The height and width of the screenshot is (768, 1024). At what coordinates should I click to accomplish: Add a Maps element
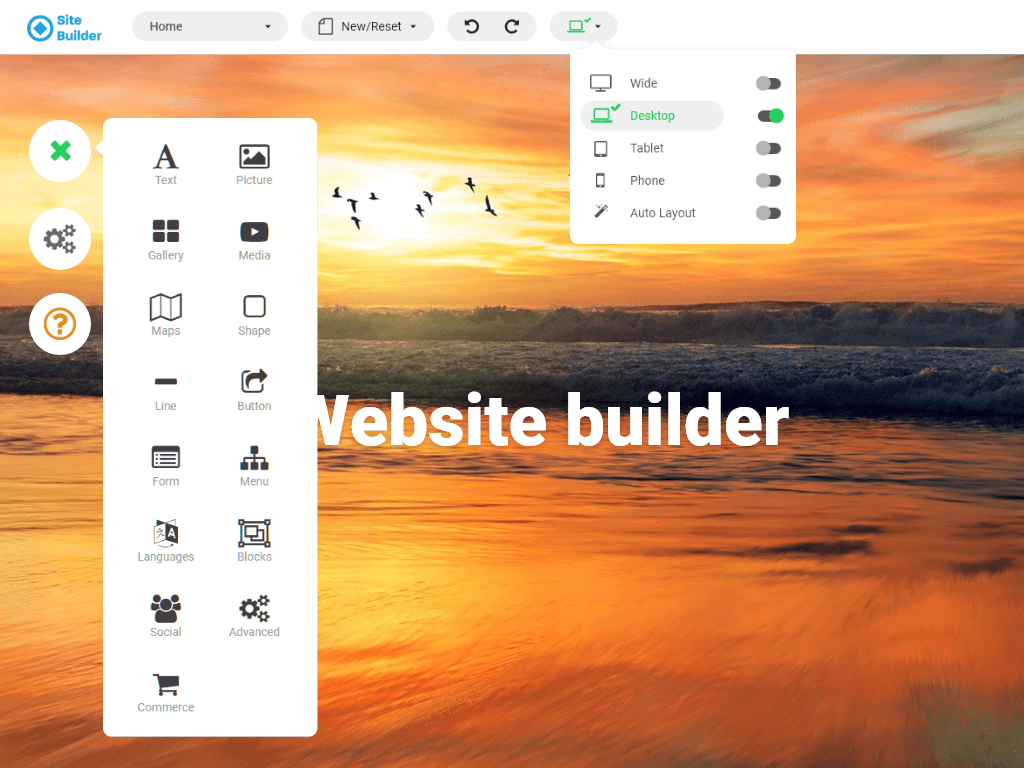(165, 315)
